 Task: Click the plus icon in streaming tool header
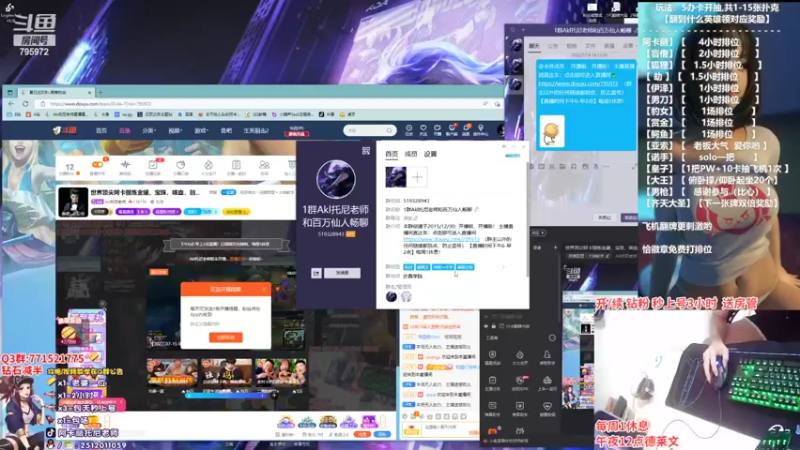(x=555, y=247)
